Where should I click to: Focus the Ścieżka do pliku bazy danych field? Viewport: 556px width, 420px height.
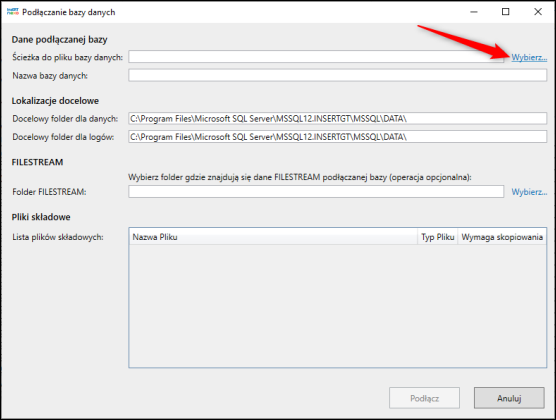[316, 57]
